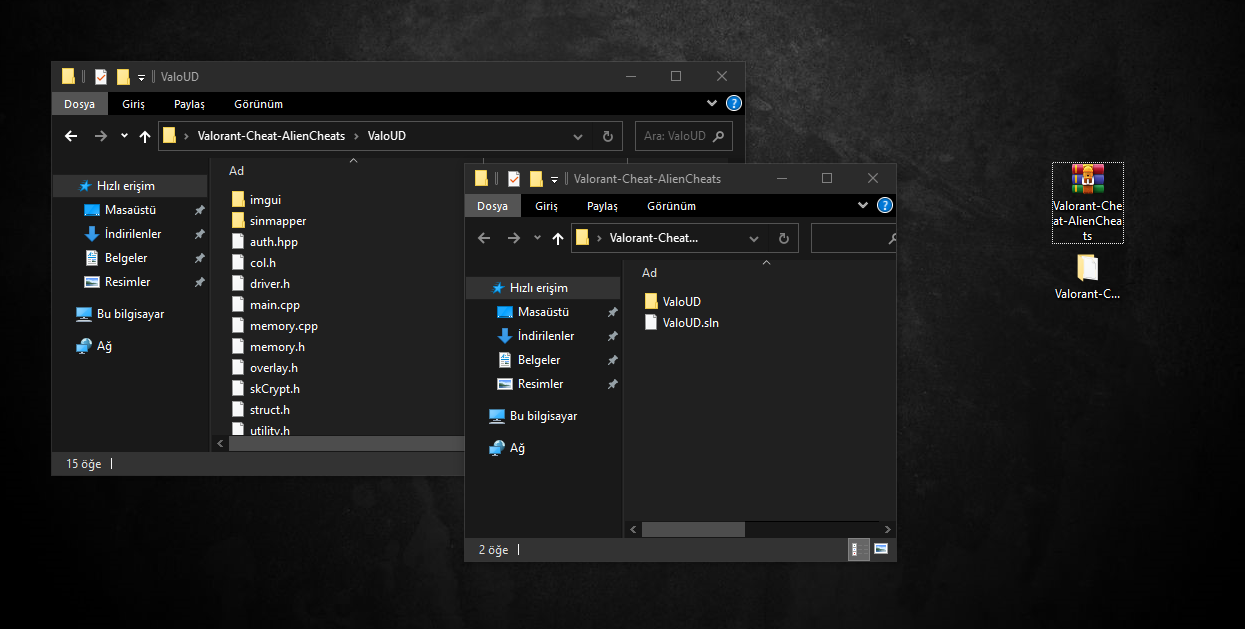Sort by Ad column header in front window
The height and width of the screenshot is (629, 1245).
point(649,273)
